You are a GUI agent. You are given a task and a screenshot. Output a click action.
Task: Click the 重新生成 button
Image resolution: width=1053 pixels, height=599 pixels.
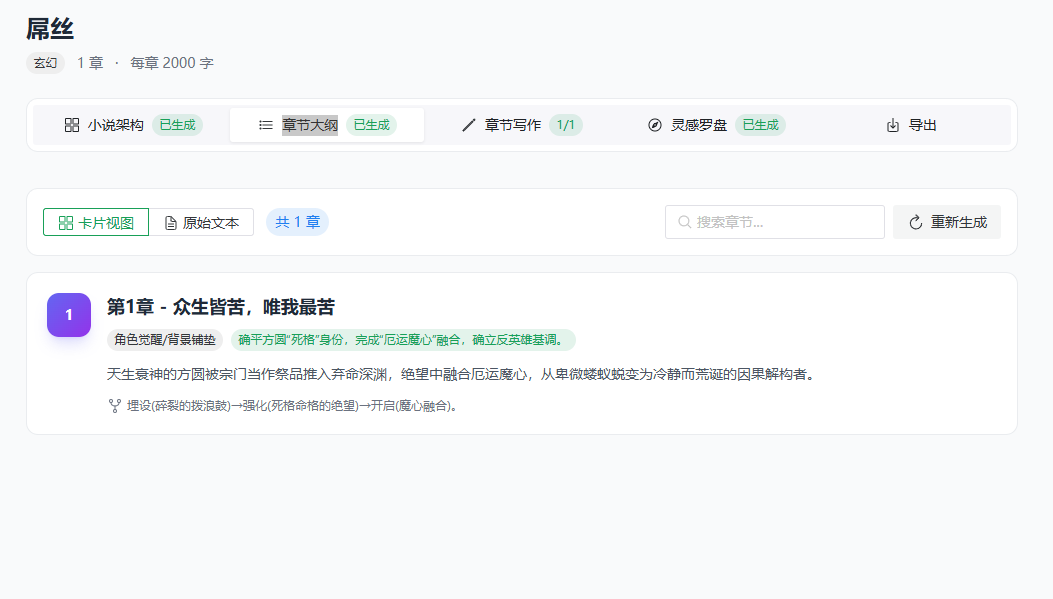click(x=946, y=221)
